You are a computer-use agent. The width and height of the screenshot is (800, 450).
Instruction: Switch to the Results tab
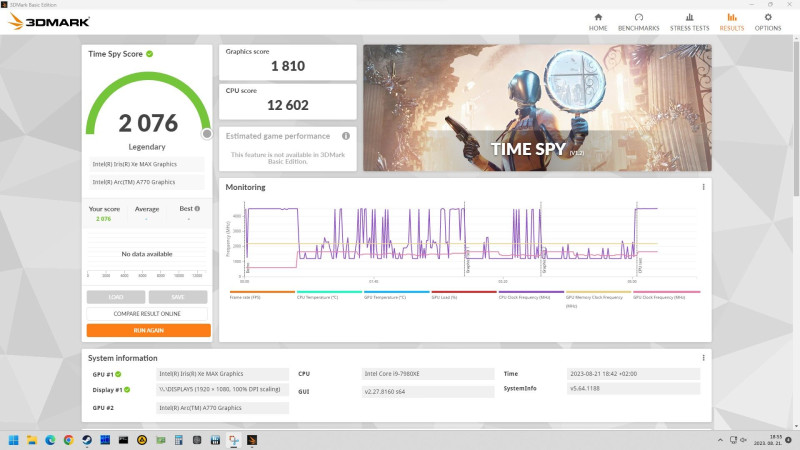[732, 22]
